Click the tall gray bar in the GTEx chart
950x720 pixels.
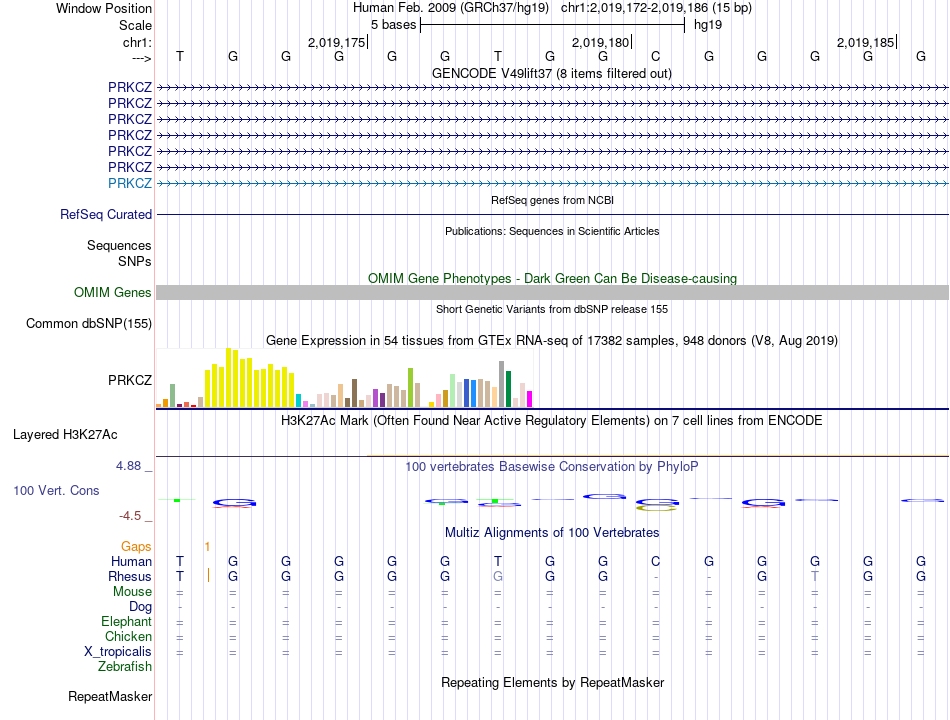pos(502,384)
